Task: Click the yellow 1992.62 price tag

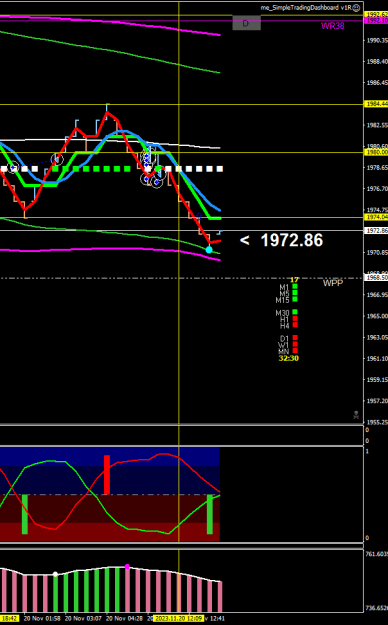Action: tap(376, 14)
